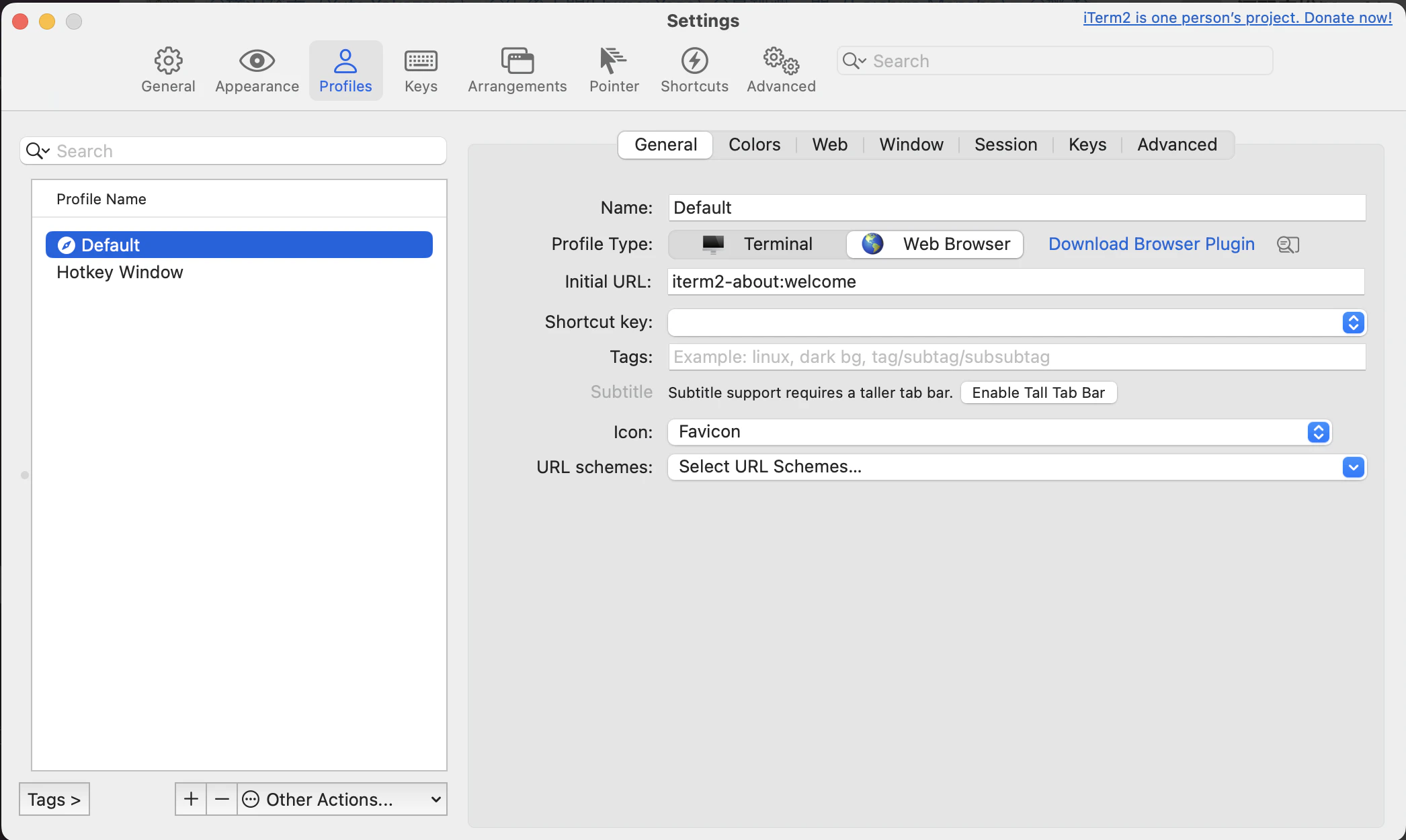This screenshot has height=840, width=1406.
Task: Expand the Select URL Schemes dropdown
Action: tap(1017, 467)
